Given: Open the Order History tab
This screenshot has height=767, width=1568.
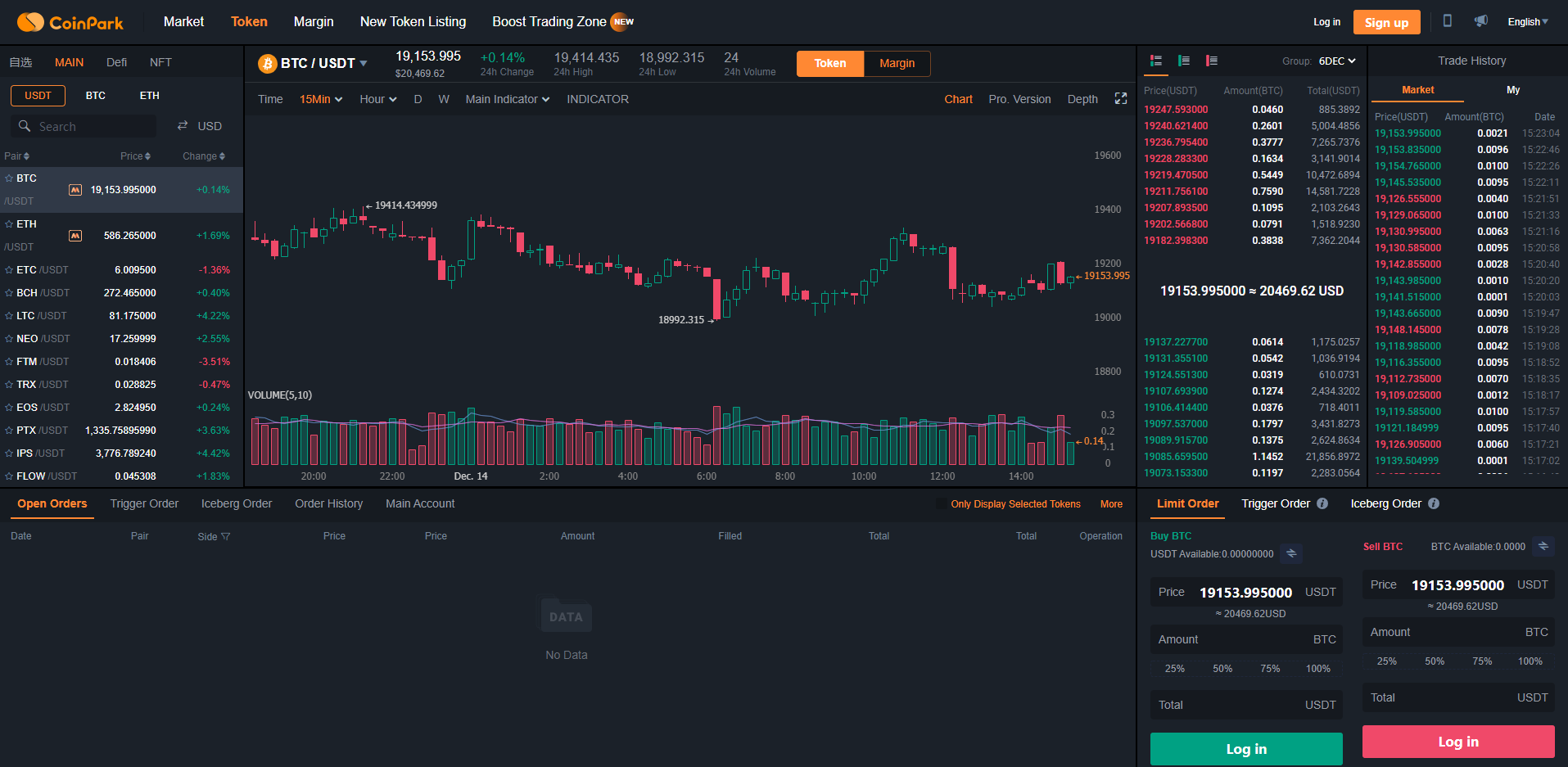Looking at the screenshot, I should [x=328, y=503].
